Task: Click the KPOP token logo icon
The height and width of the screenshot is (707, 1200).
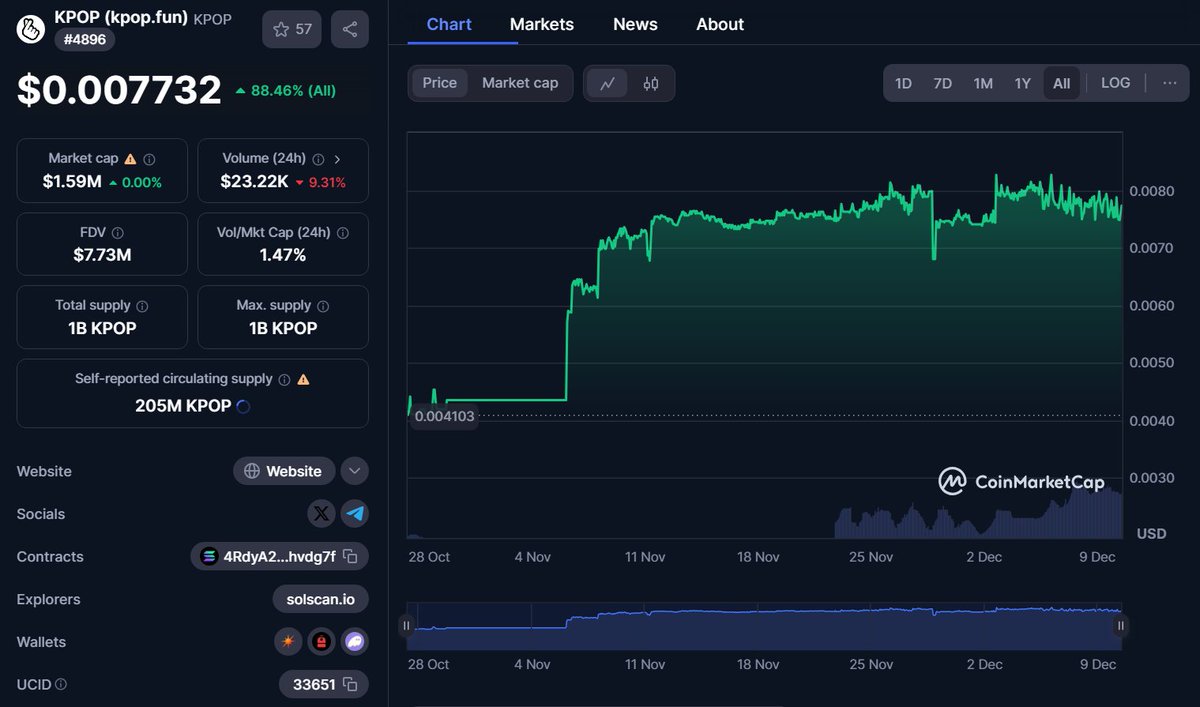Action: click(x=31, y=28)
